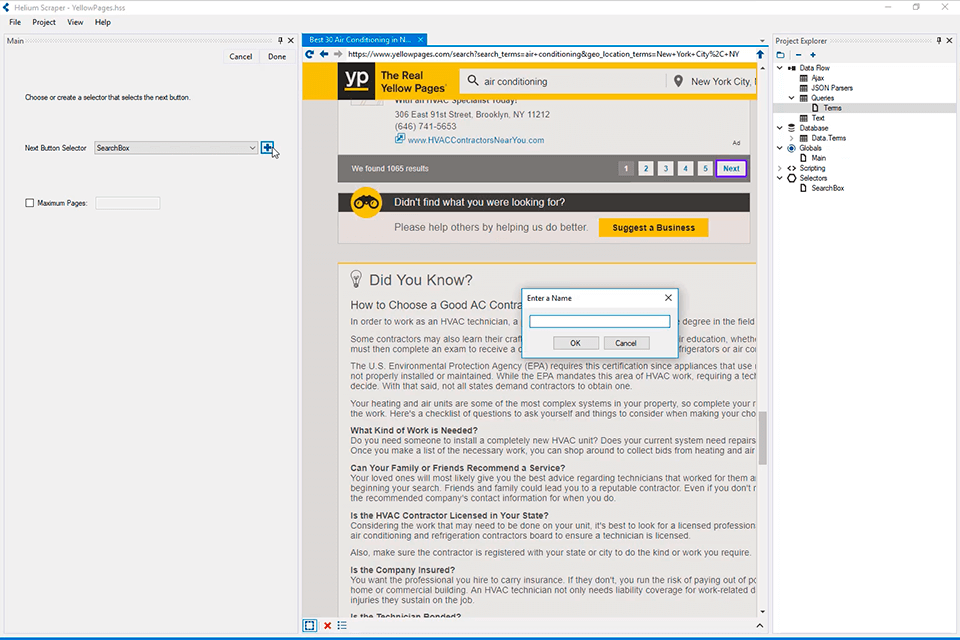Click OK in Enter a Name dialog
Viewport: 960px width, 640px height.
pos(576,343)
